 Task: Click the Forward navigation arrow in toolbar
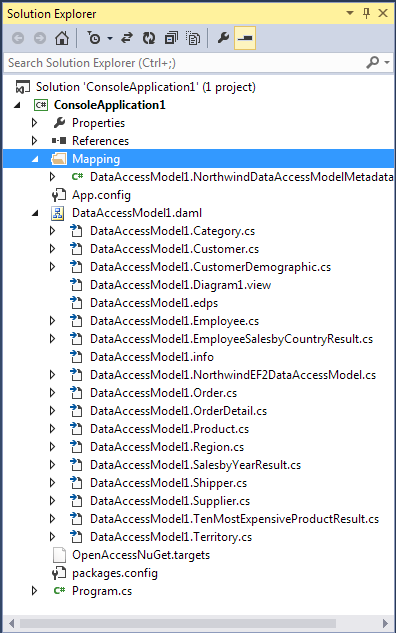point(40,38)
